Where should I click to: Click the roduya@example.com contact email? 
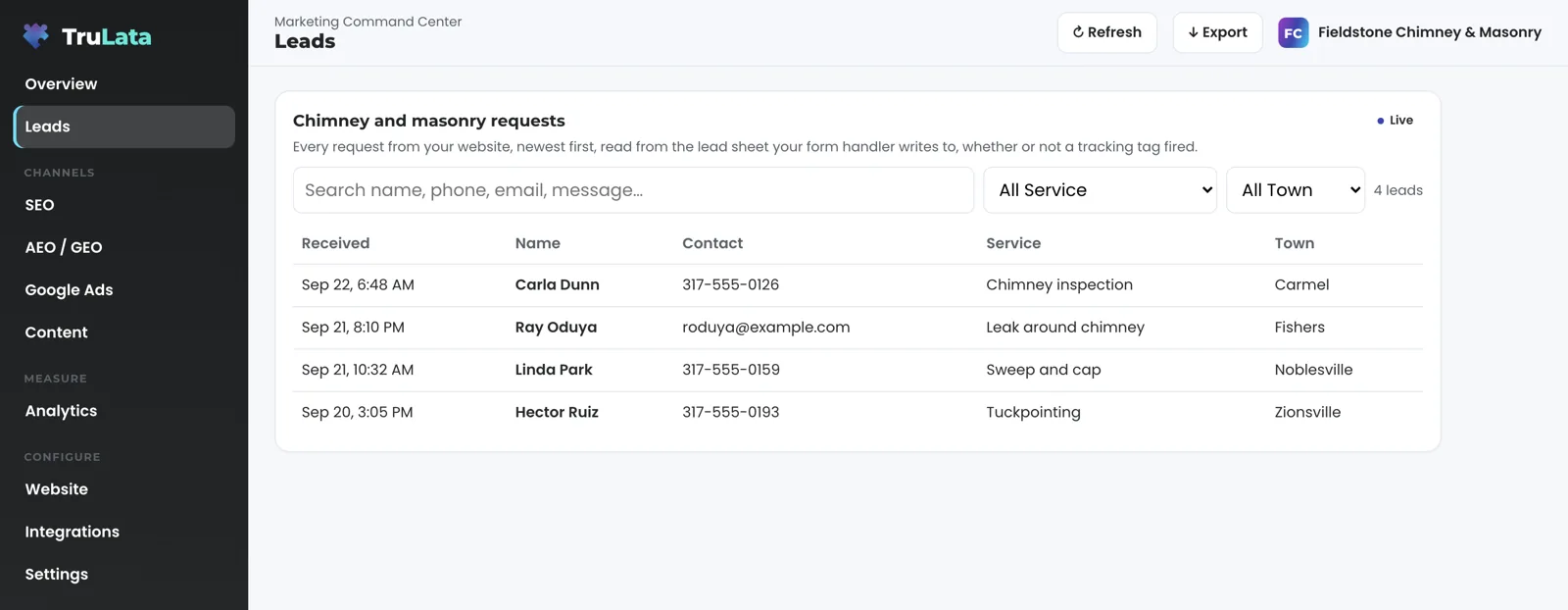[x=765, y=328]
